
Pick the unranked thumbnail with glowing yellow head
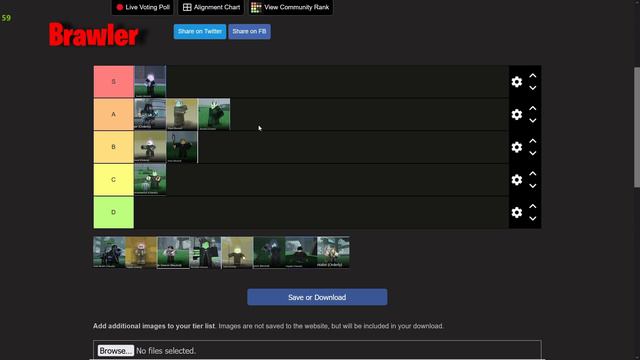238,252
